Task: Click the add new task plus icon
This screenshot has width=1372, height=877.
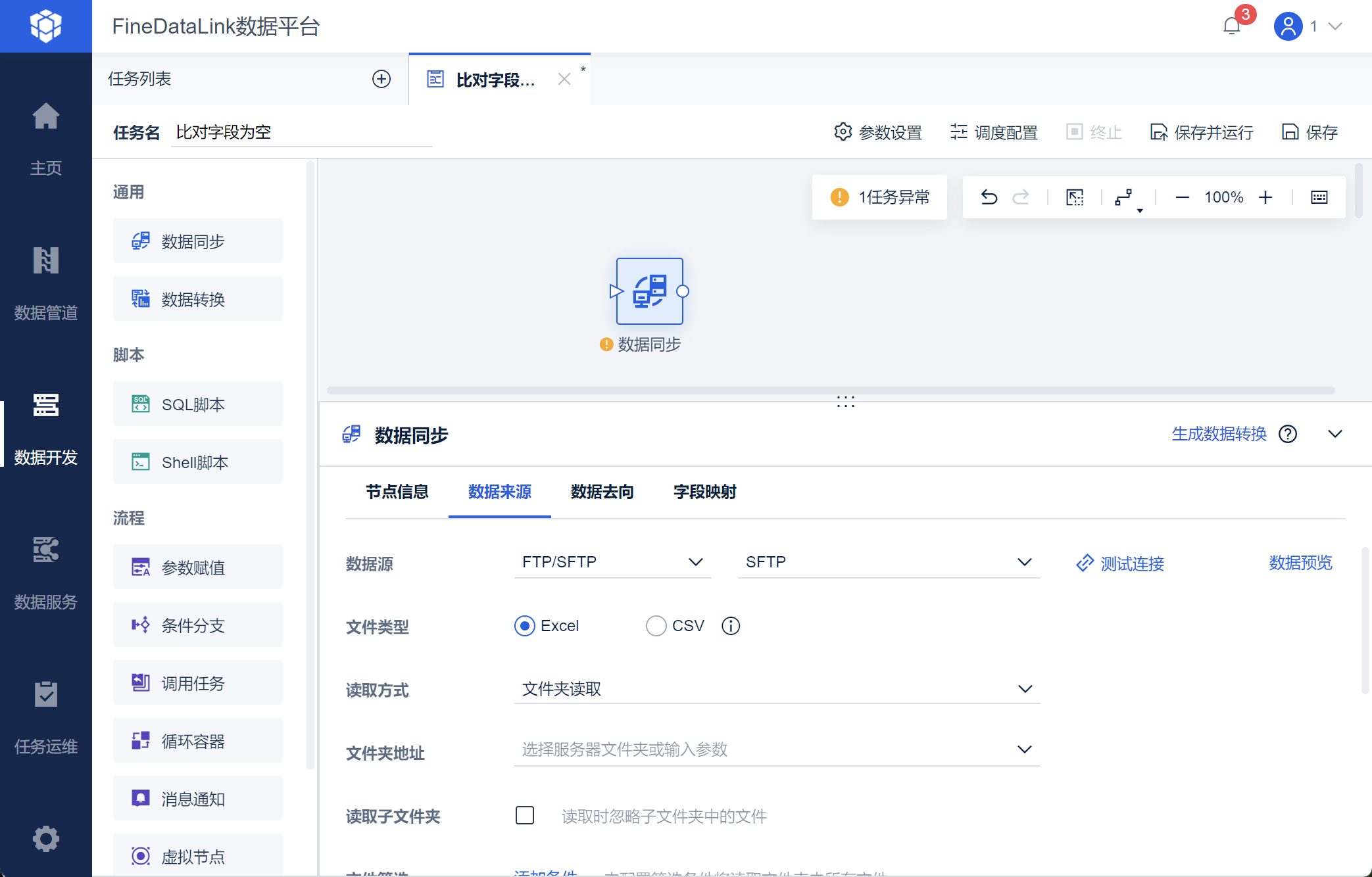Action: point(381,79)
